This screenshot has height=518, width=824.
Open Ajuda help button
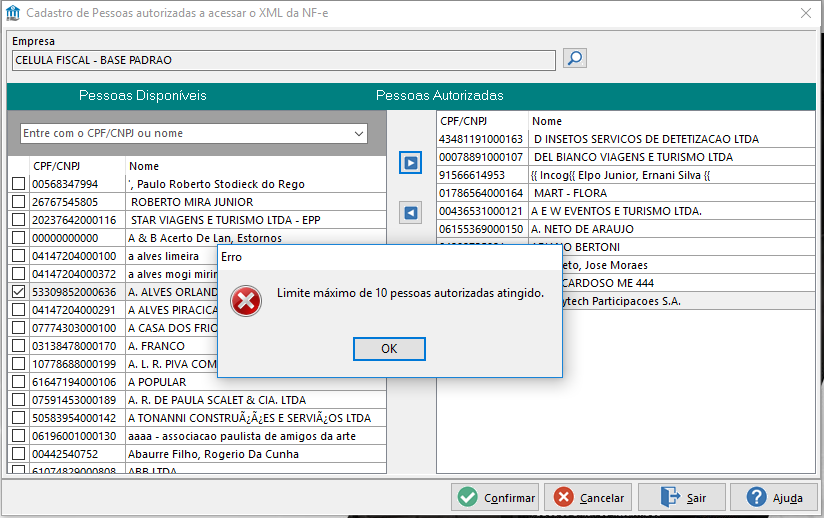[x=775, y=498]
